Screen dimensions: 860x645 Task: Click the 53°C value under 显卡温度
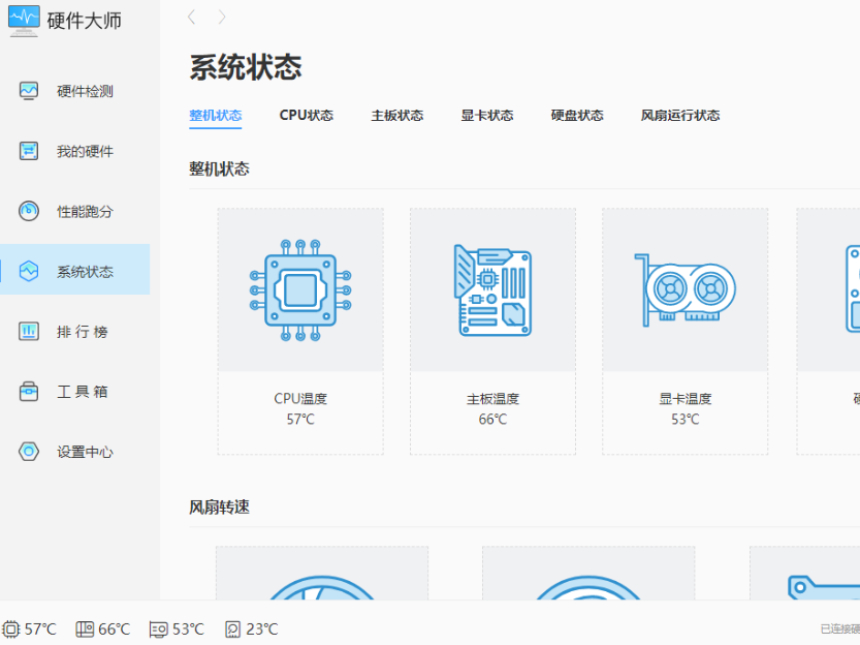[x=685, y=420]
